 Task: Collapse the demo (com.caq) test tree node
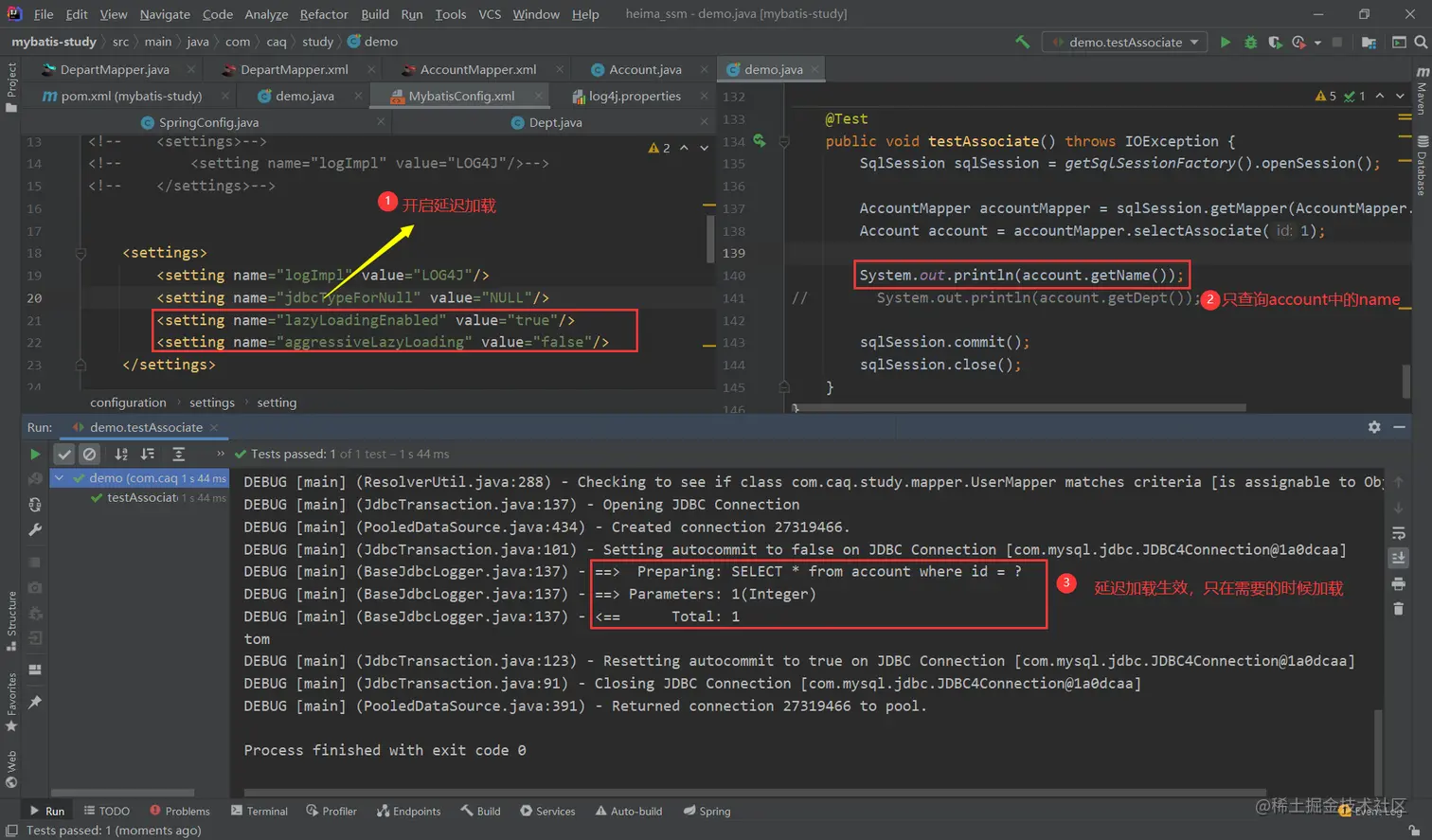tap(59, 478)
